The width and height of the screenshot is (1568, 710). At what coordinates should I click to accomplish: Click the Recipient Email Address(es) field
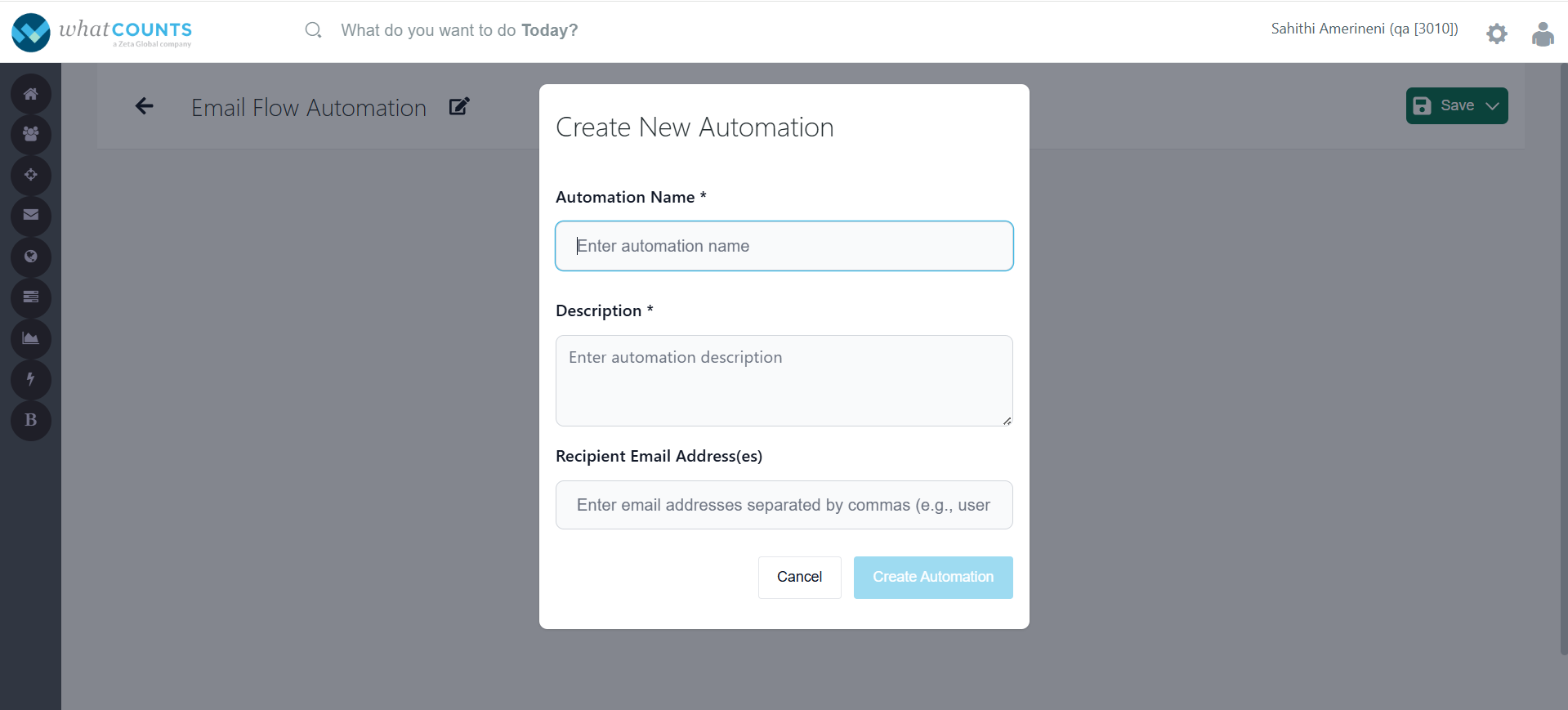pos(784,505)
